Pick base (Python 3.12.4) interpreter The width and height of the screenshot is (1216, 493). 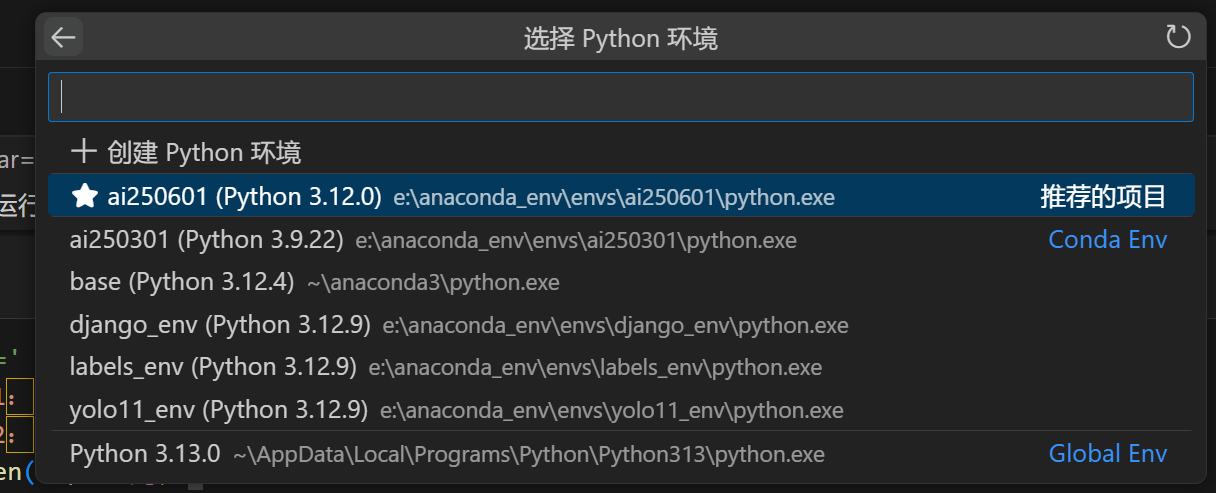[x=621, y=282]
